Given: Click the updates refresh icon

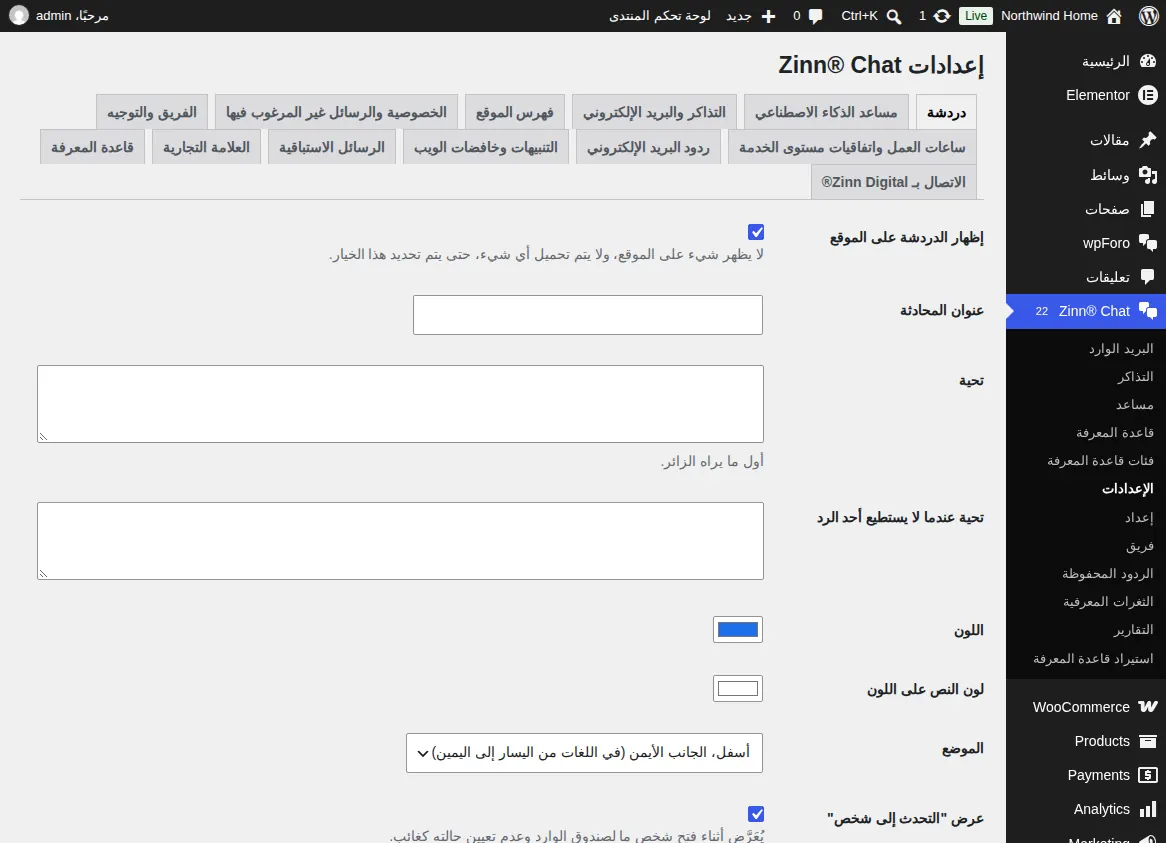Looking at the screenshot, I should click(x=942, y=16).
